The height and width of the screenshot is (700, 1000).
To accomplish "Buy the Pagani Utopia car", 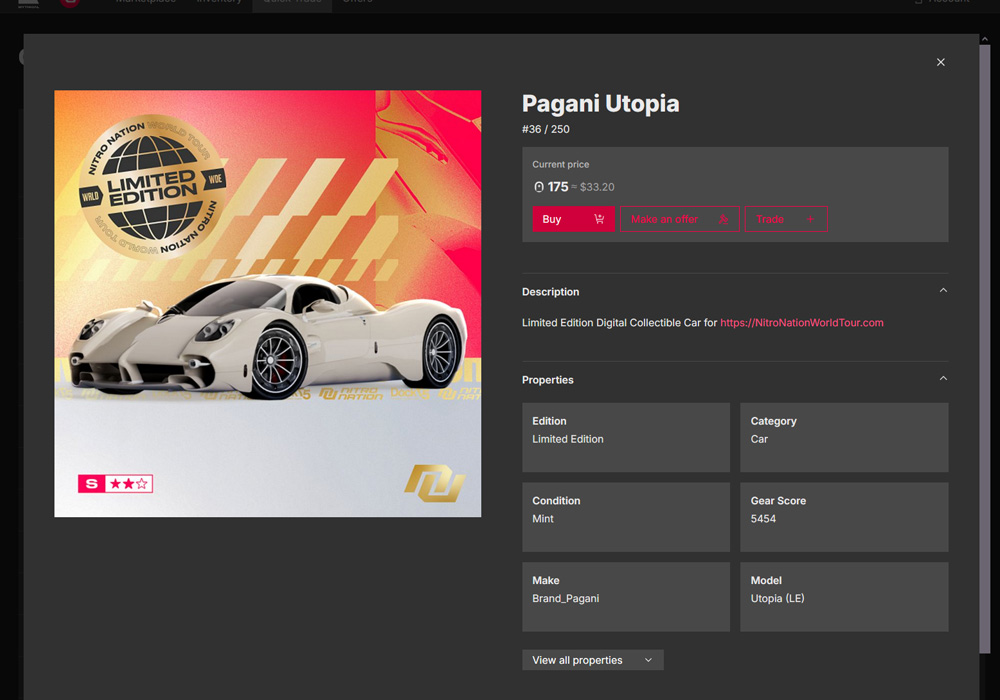I will point(573,219).
